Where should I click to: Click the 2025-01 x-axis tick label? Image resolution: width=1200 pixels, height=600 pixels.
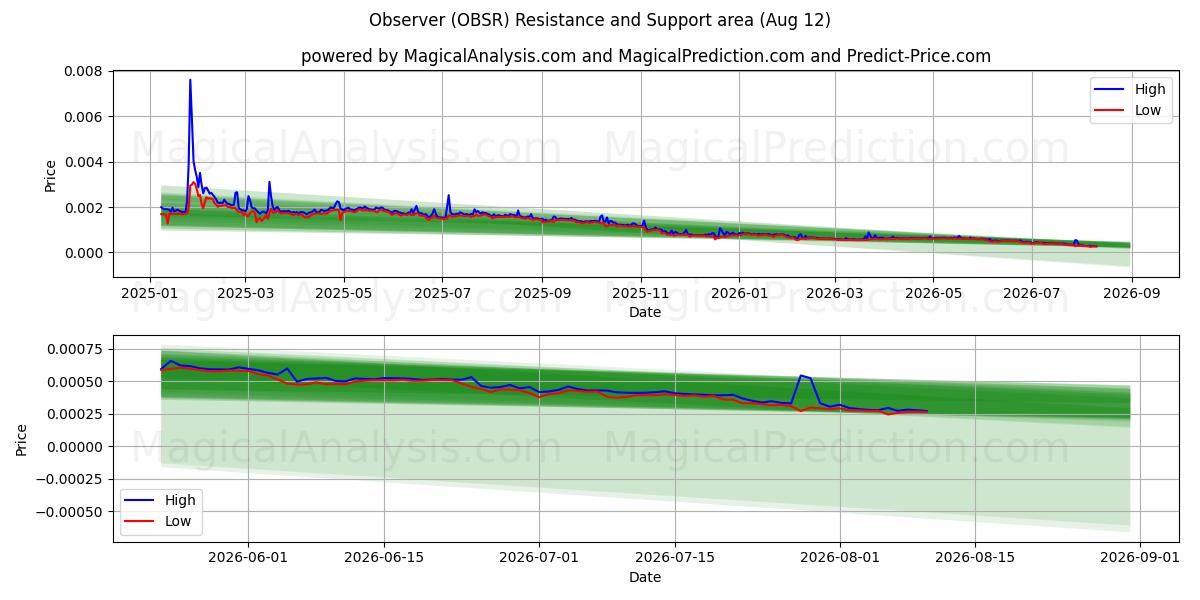point(150,293)
